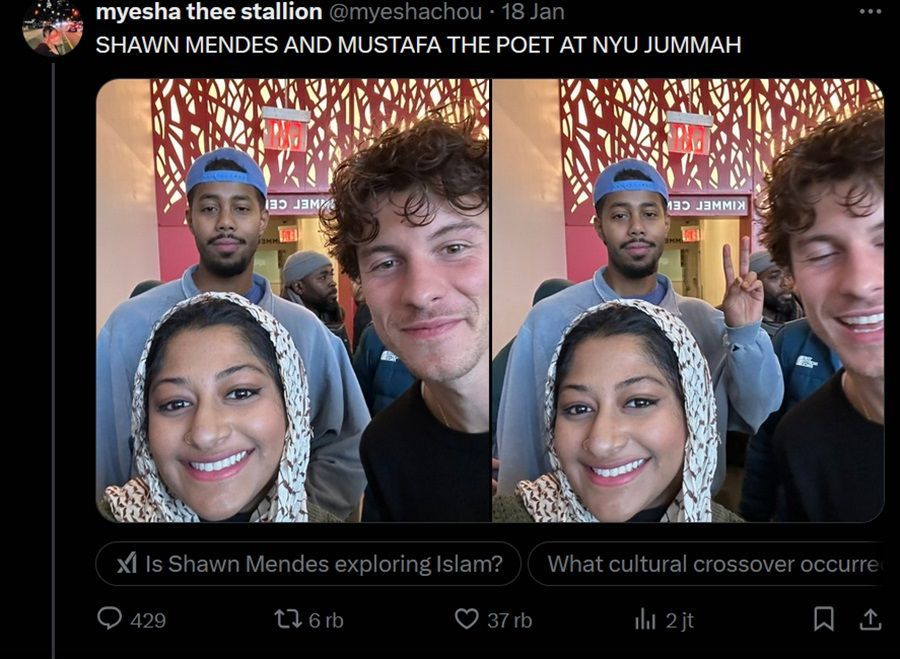Click the 2 jt views count
The width and height of the screenshot is (900, 659).
(680, 621)
